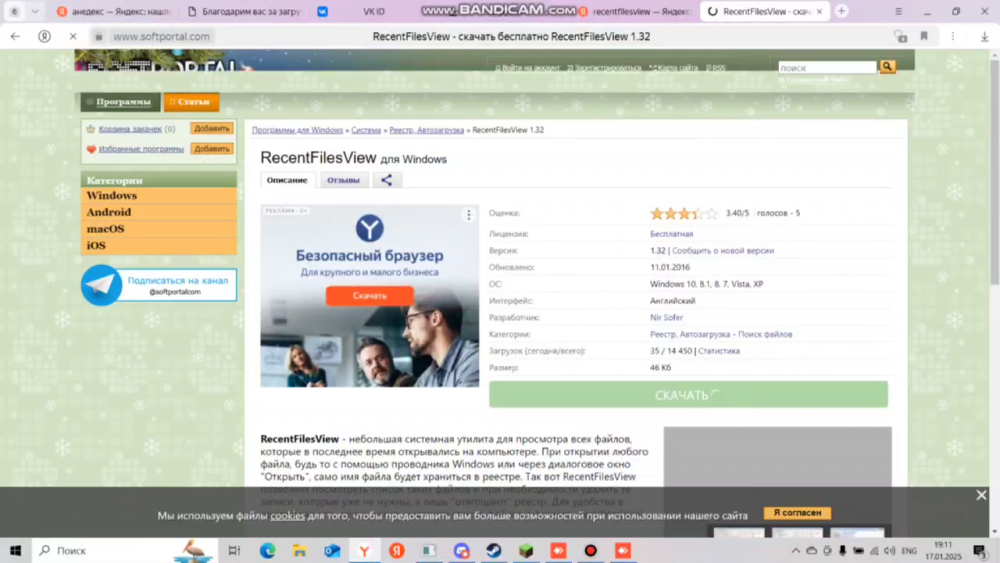Click the orange Скачать ad button
Image resolution: width=1000 pixels, height=563 pixels.
(369, 296)
